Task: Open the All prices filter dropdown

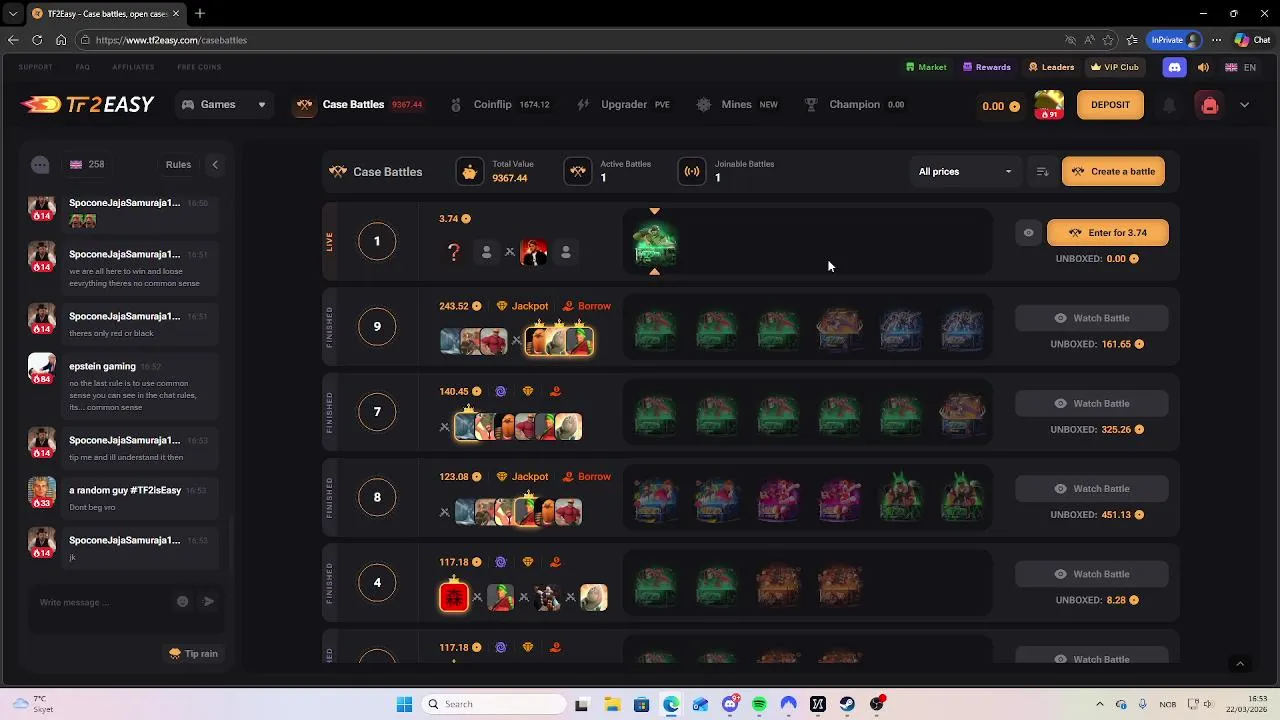Action: [965, 171]
